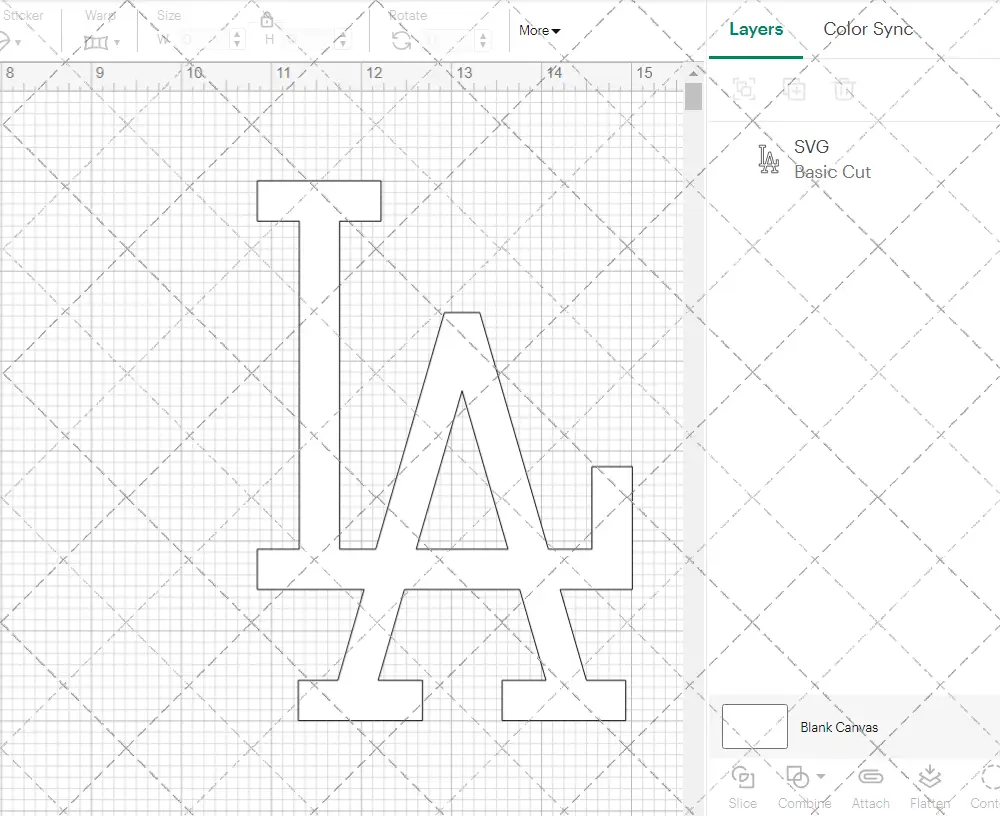Click the Delete trash icon
The height and width of the screenshot is (816, 1000).
(845, 88)
